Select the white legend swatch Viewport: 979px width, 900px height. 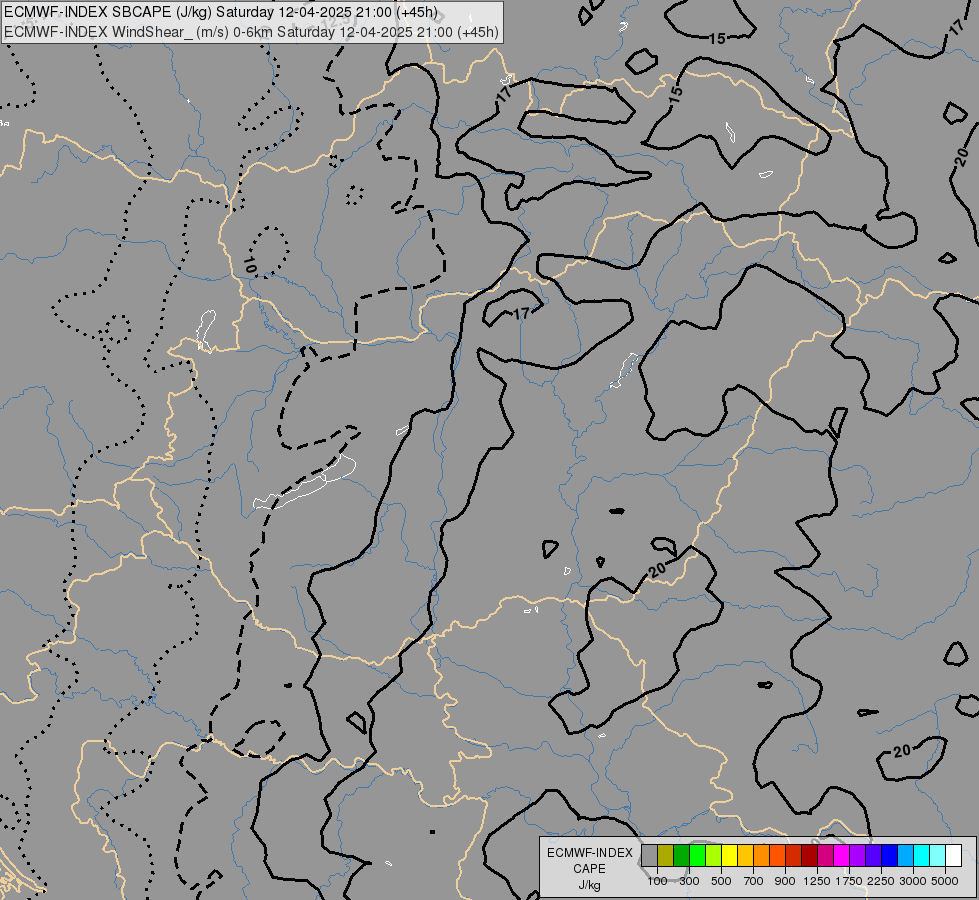954,856
